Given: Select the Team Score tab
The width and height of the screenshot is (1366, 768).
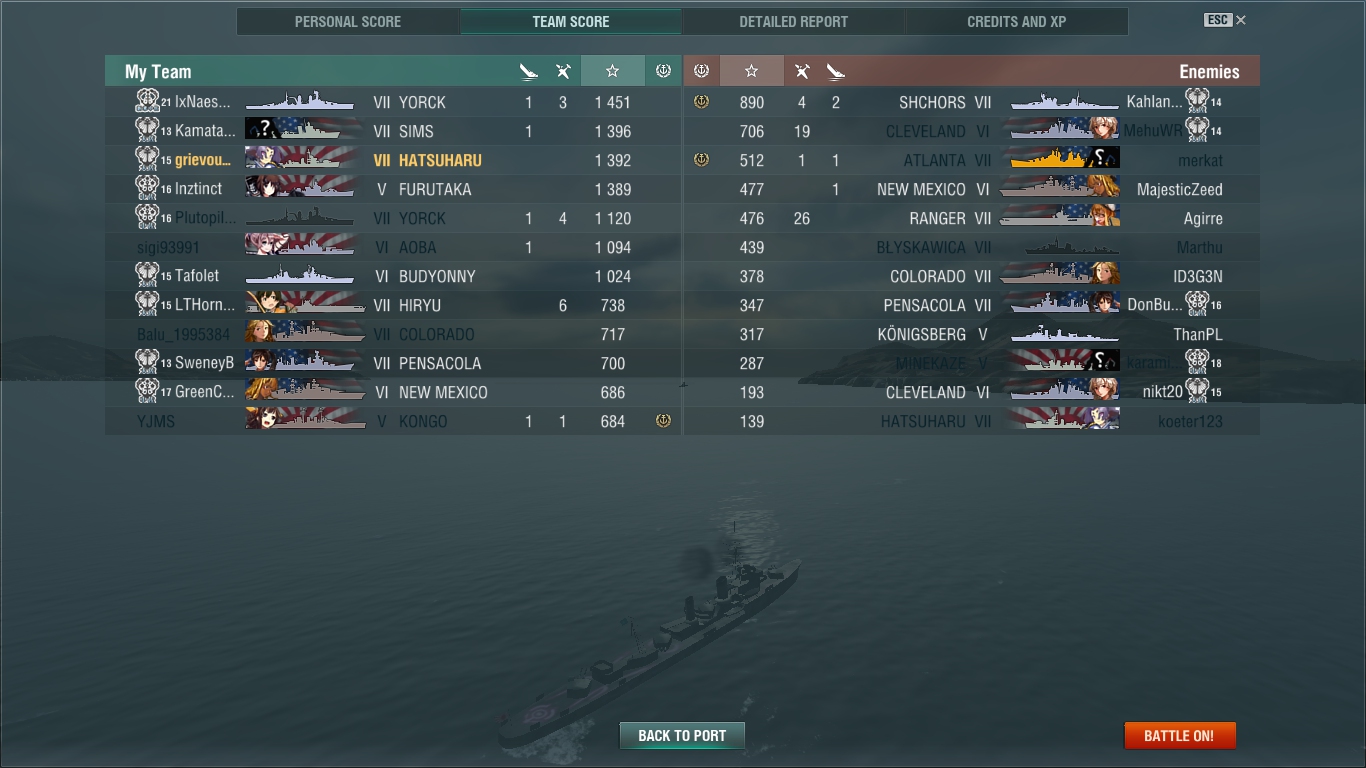Looking at the screenshot, I should pyautogui.click(x=571, y=21).
